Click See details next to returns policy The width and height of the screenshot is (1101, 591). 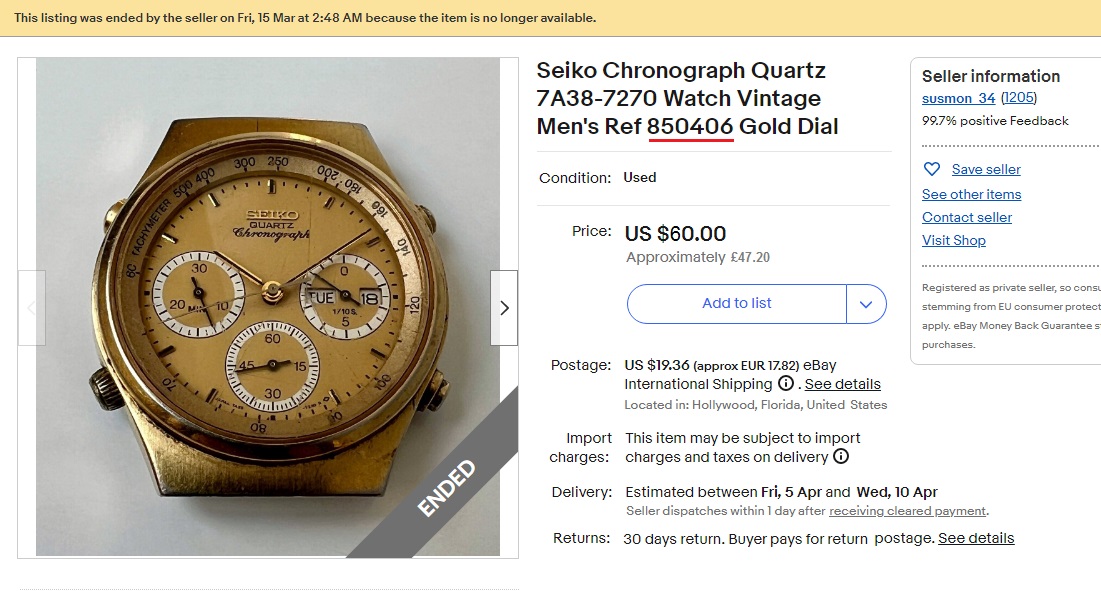click(975, 538)
